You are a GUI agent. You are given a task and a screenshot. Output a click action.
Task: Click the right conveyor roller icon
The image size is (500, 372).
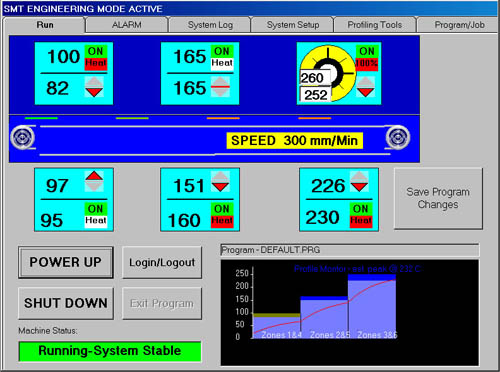(398, 137)
